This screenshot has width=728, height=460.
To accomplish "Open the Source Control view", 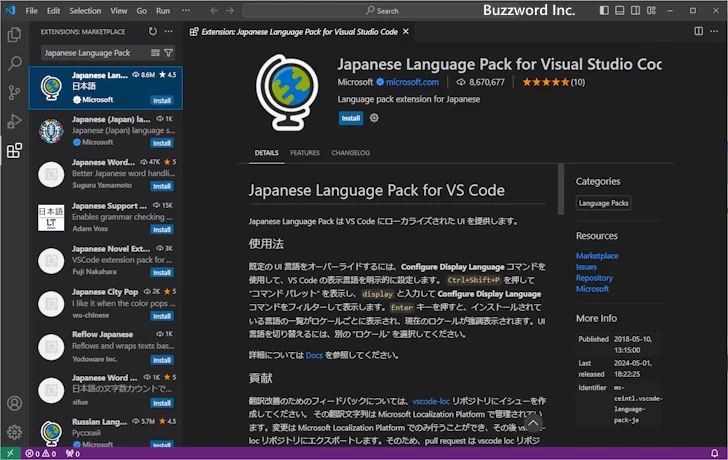I will coord(14,92).
